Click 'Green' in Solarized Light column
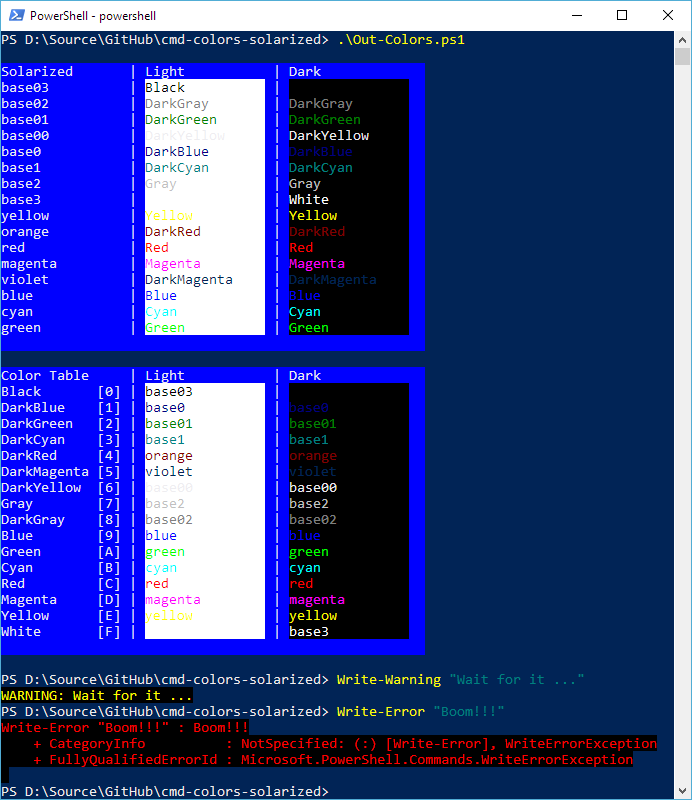This screenshot has height=800, width=692. [x=165, y=328]
